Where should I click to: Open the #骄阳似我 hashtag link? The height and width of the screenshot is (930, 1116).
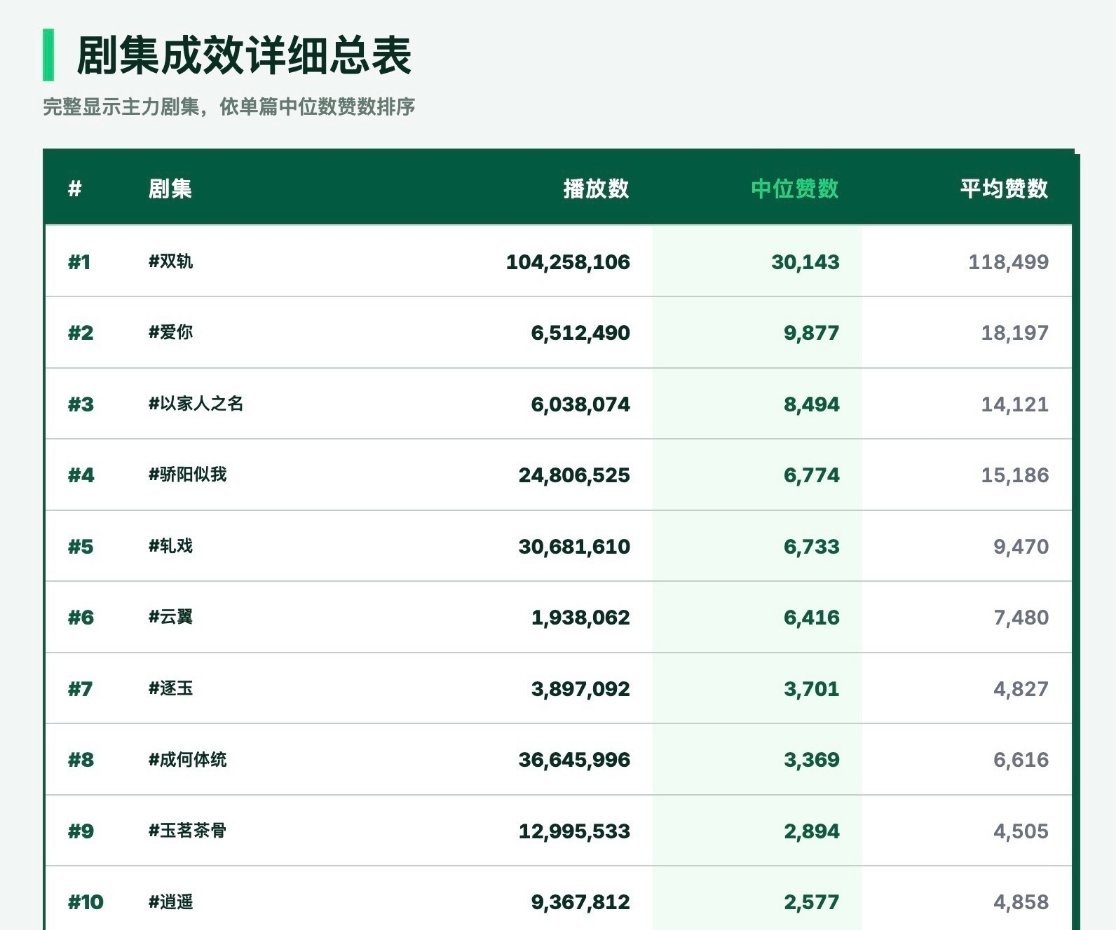coord(187,475)
